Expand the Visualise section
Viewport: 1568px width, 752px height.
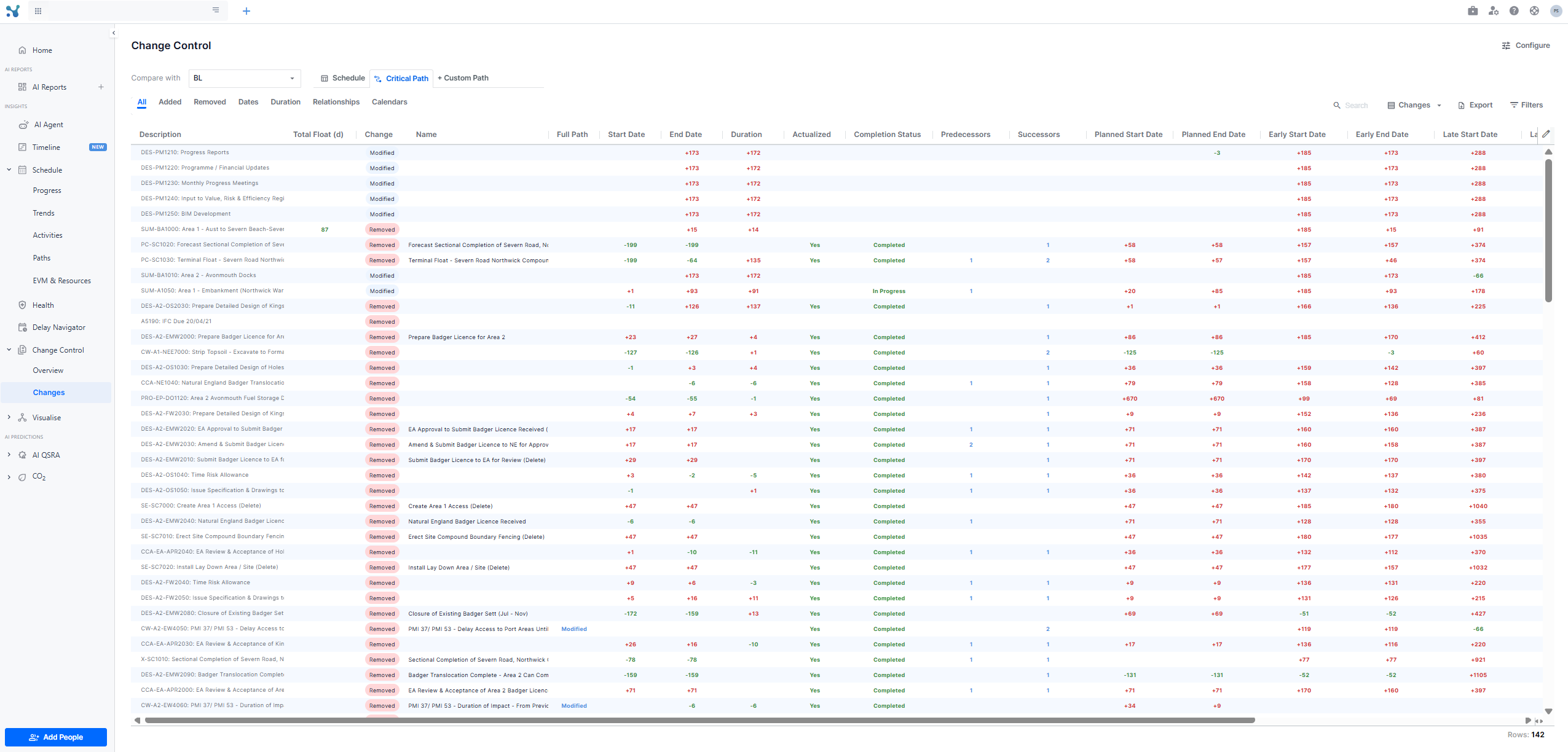coord(9,417)
